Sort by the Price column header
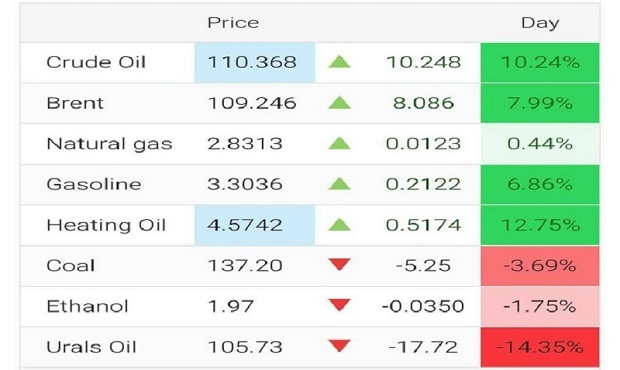This screenshot has height=370, width=620. (x=233, y=23)
